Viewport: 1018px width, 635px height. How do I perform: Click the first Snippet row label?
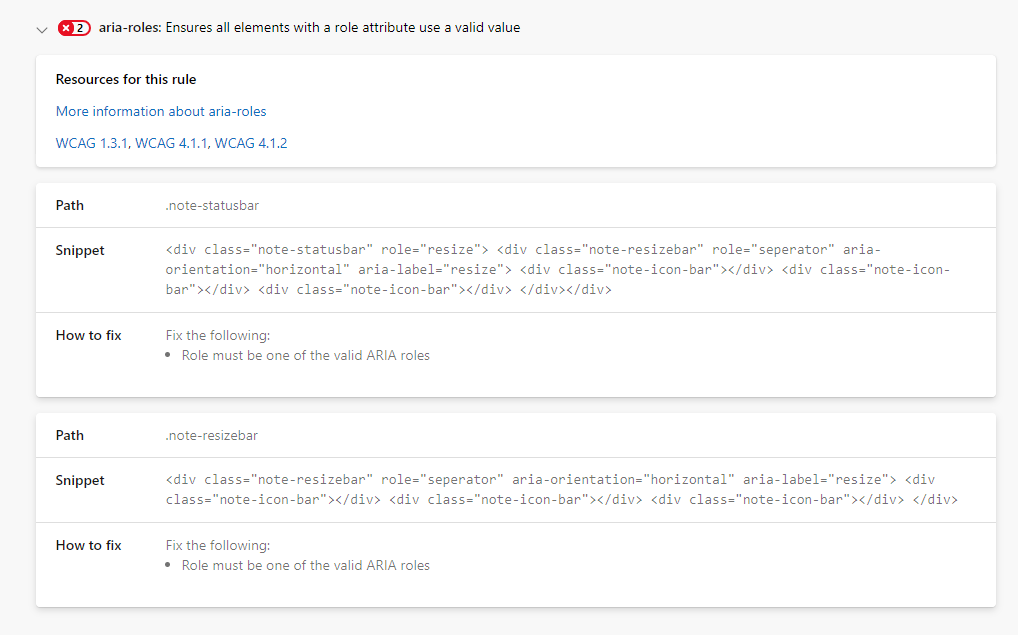click(80, 250)
